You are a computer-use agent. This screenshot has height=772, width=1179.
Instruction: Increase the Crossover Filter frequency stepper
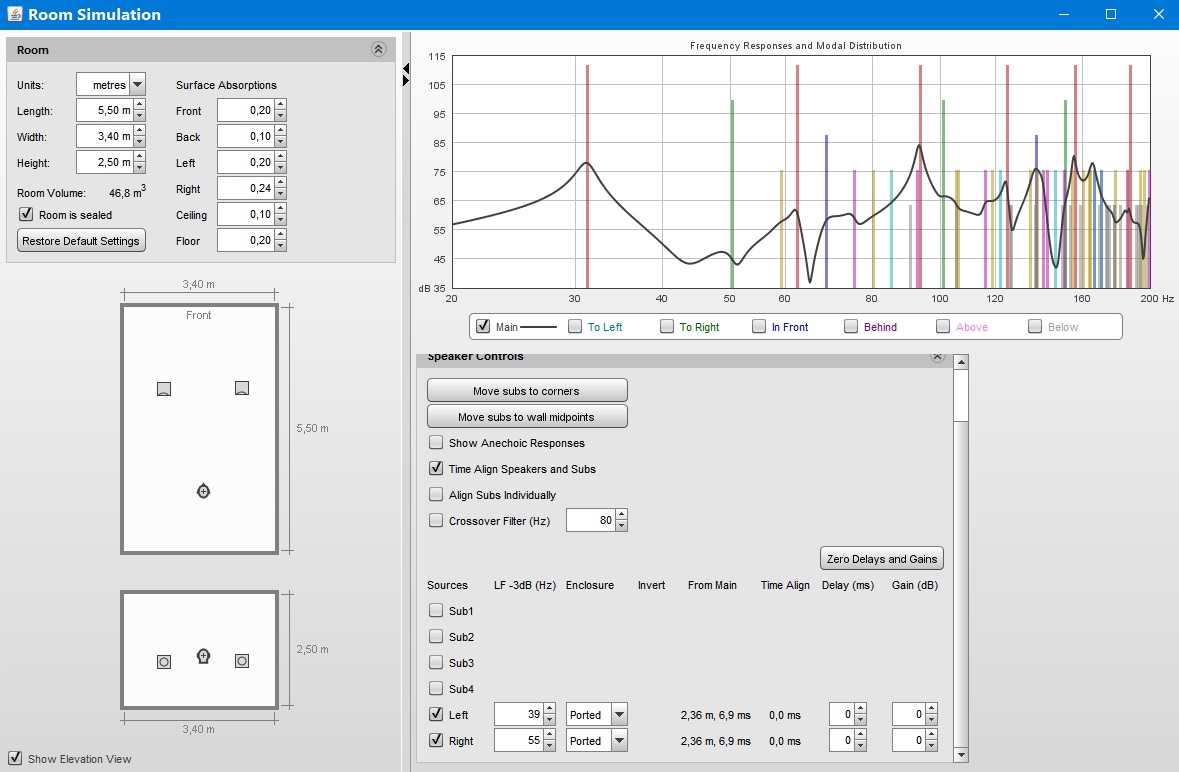[622, 516]
